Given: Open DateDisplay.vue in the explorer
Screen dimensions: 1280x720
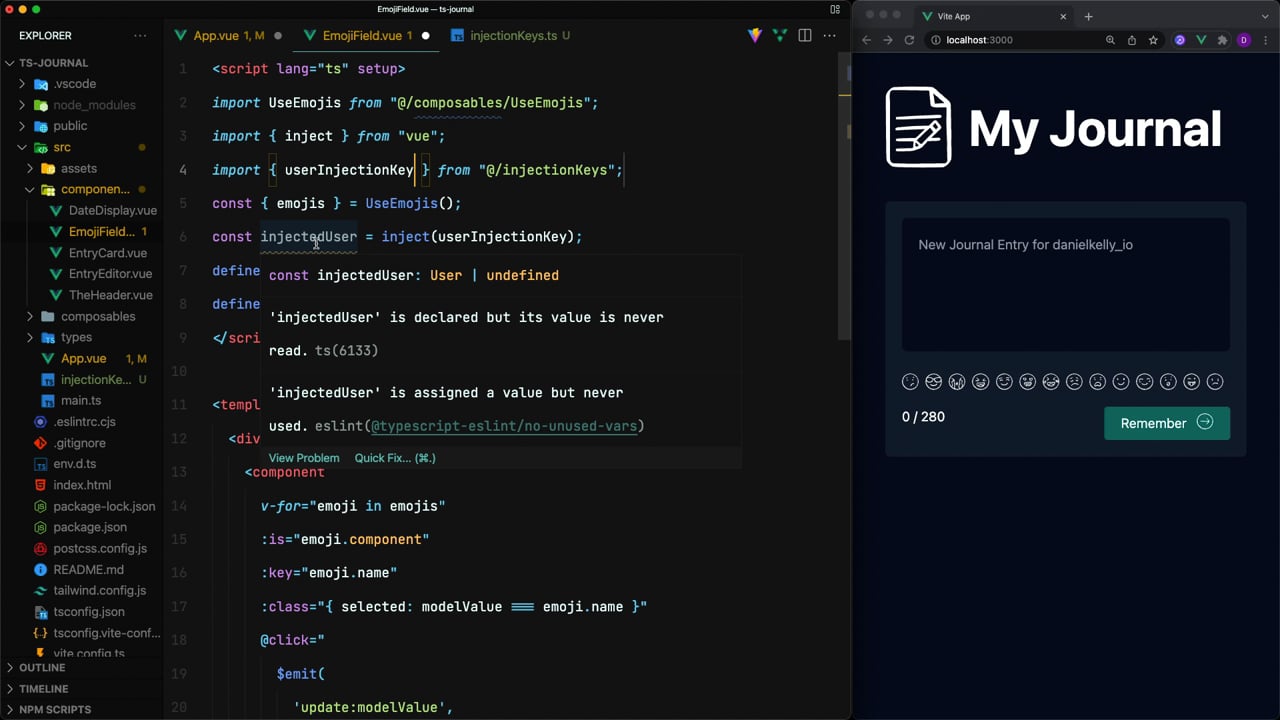Looking at the screenshot, I should tap(112, 210).
